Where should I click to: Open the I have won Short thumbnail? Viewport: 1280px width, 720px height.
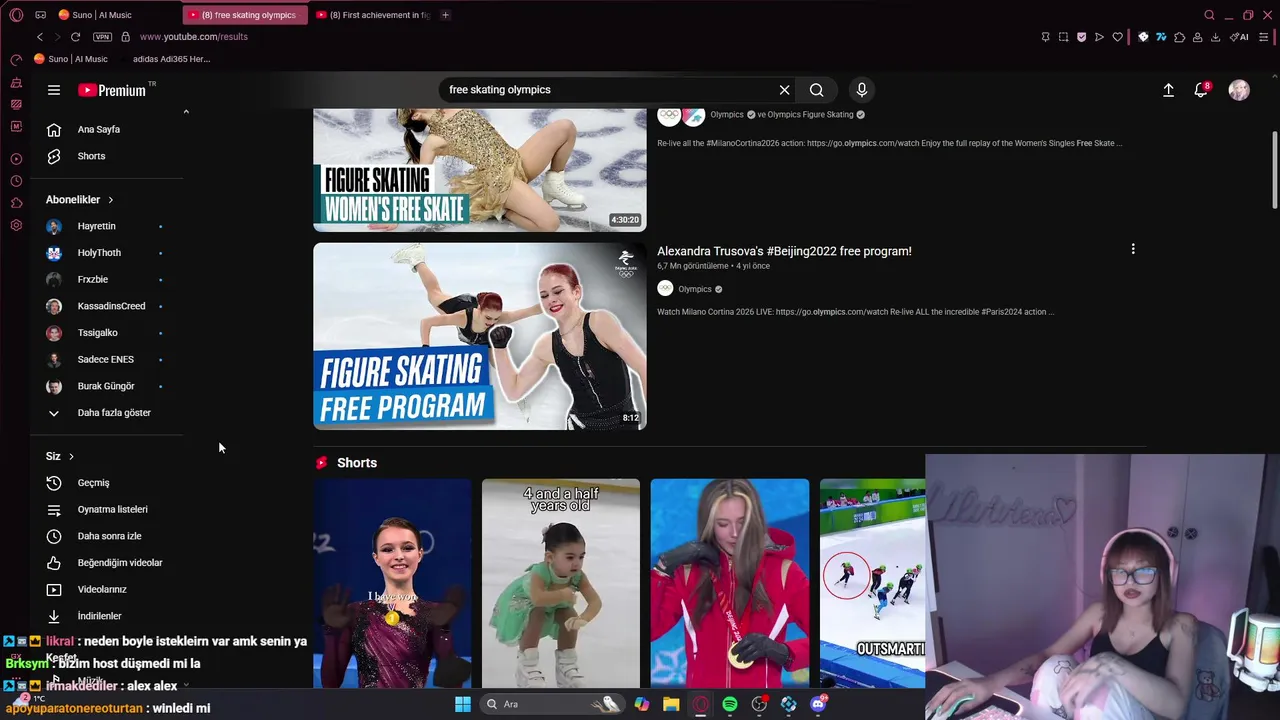click(392, 584)
